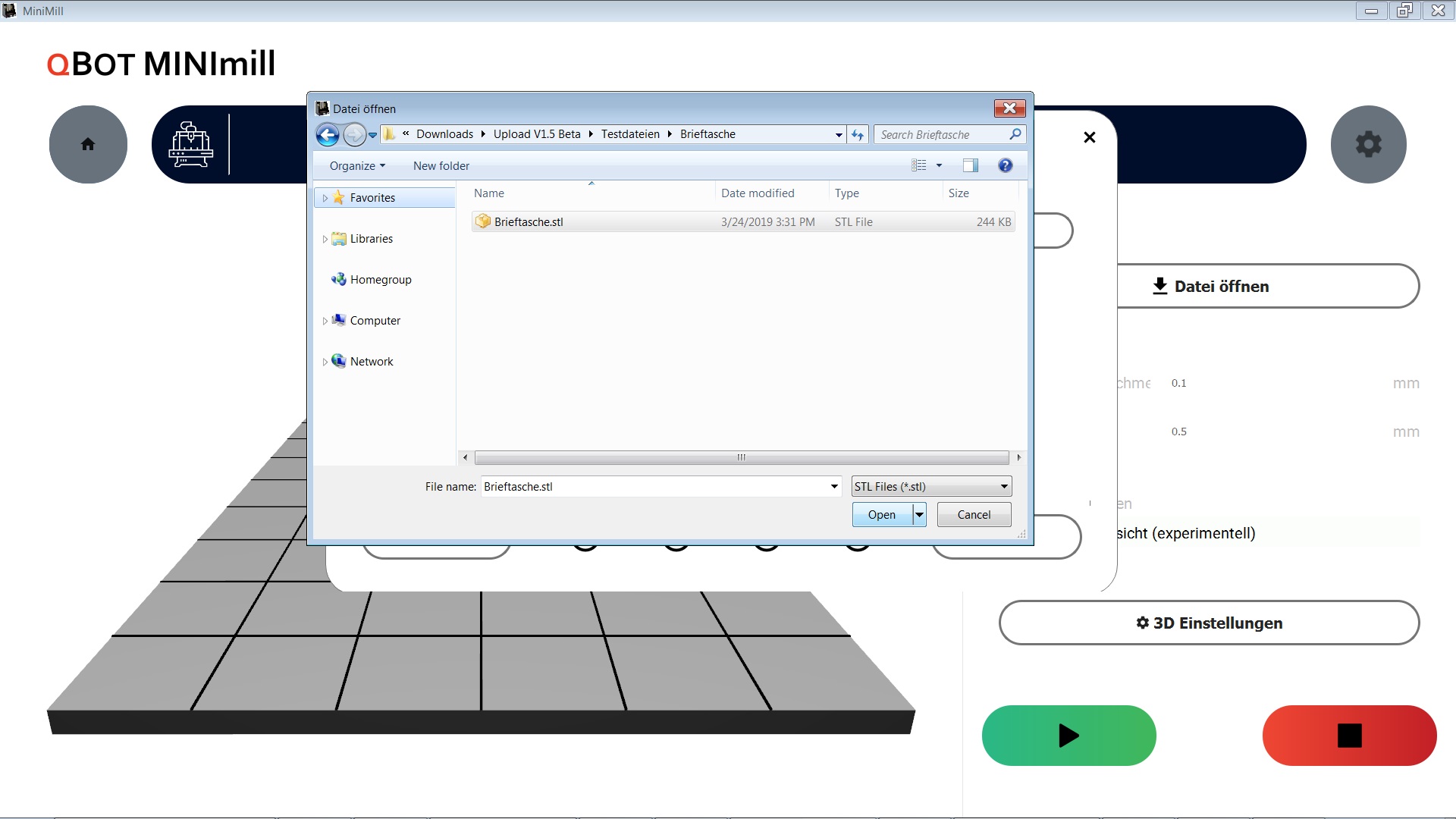
Task: Open File name history dropdown
Action: (834, 486)
